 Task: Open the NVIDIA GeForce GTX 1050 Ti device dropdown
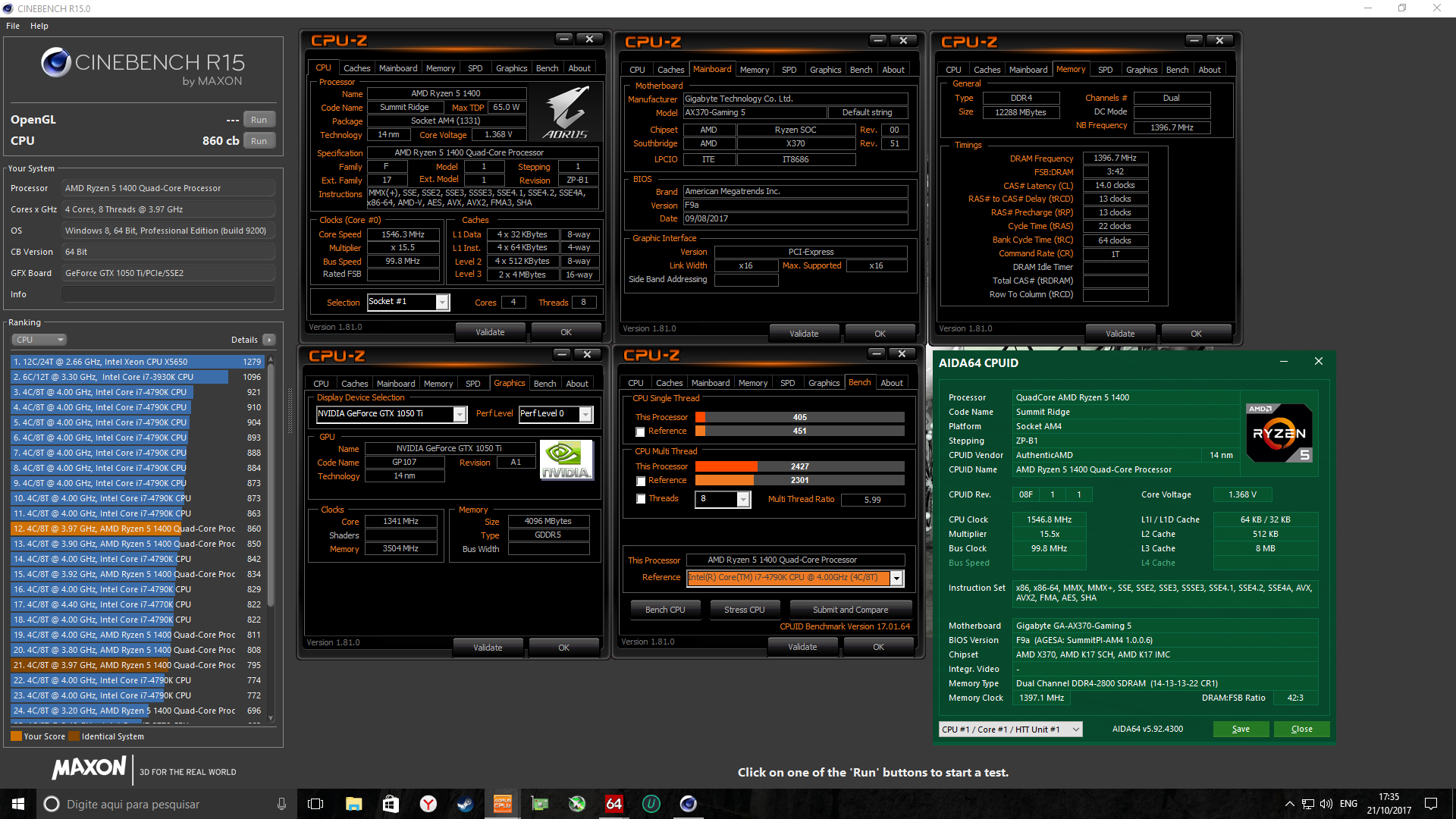(x=460, y=414)
